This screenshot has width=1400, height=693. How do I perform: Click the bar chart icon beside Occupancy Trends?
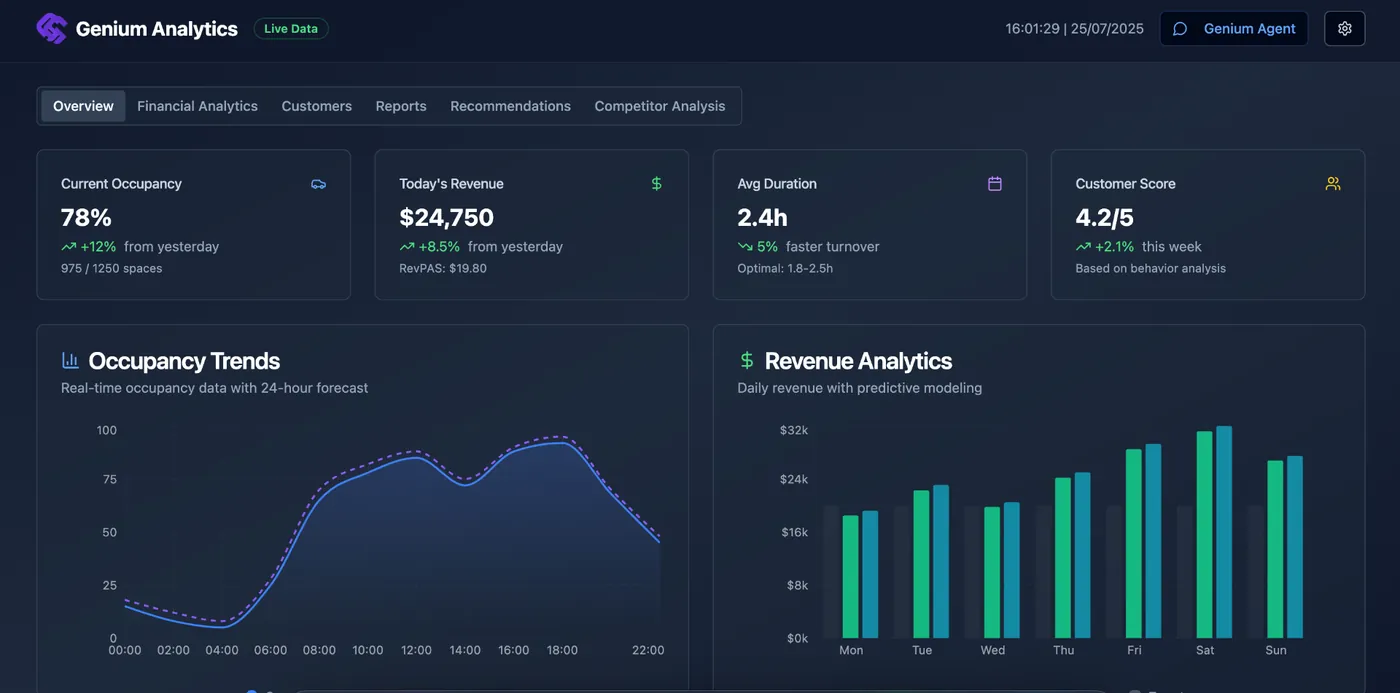pyautogui.click(x=70, y=360)
